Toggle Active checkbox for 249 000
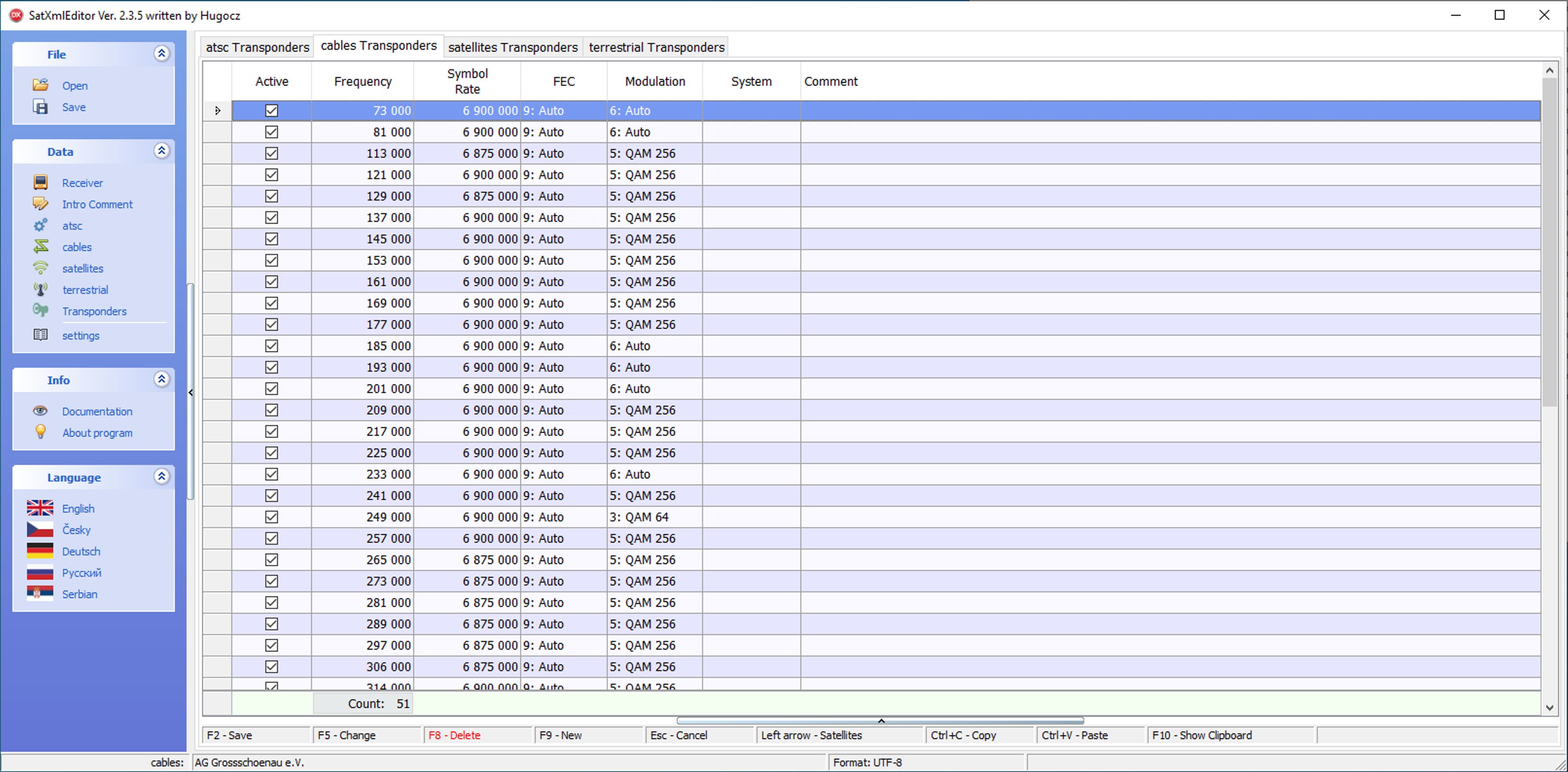The height and width of the screenshot is (772, 1568). click(x=271, y=517)
